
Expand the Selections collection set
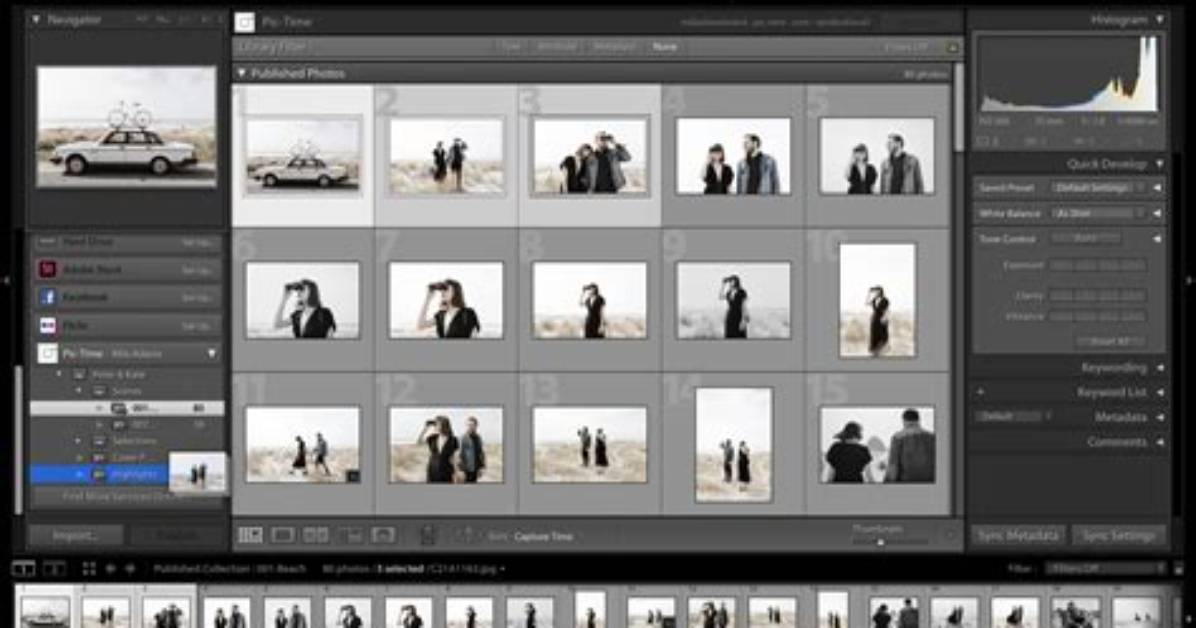point(78,441)
